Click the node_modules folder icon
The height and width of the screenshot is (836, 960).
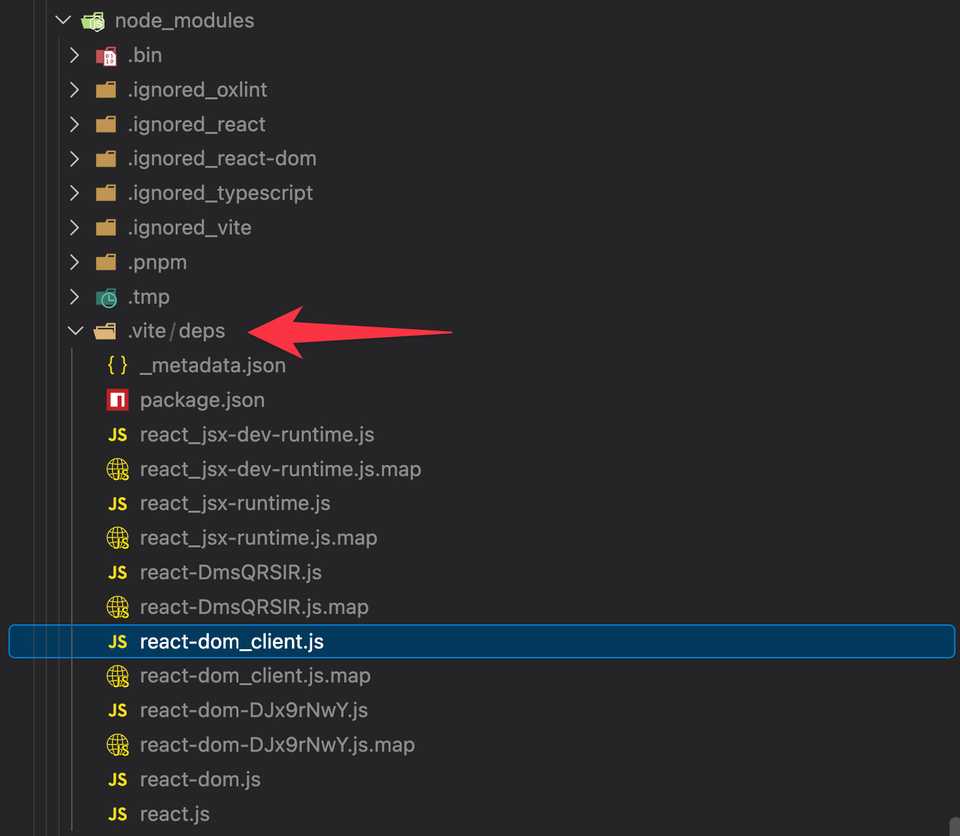93,21
